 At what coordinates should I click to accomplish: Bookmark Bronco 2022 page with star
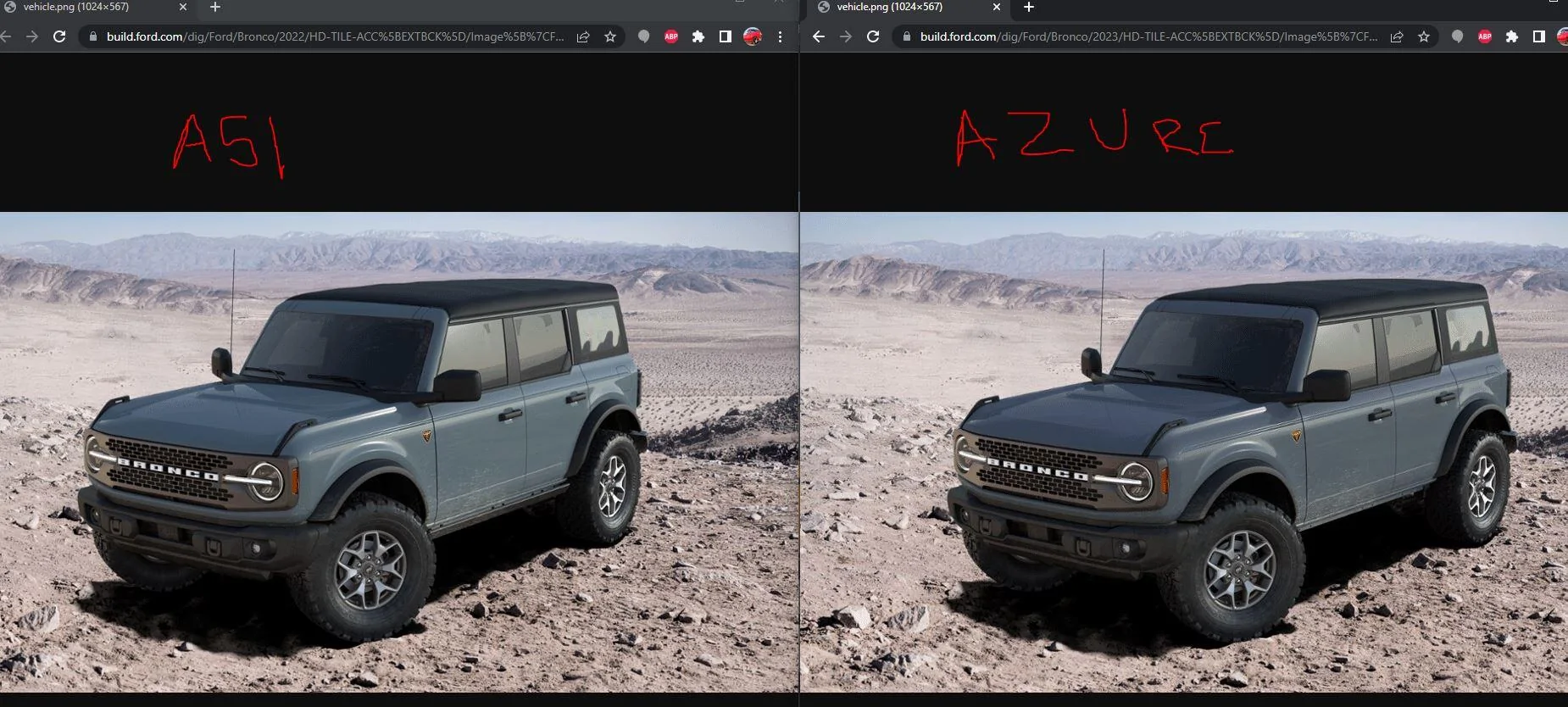point(610,36)
